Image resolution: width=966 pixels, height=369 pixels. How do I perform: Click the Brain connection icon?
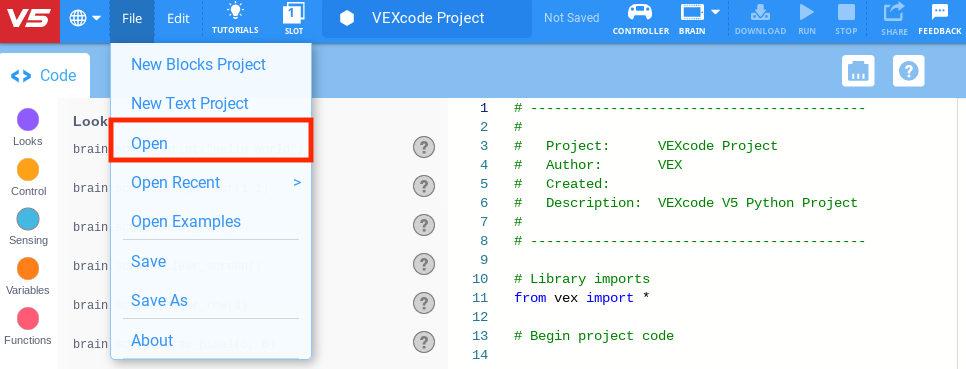point(692,12)
